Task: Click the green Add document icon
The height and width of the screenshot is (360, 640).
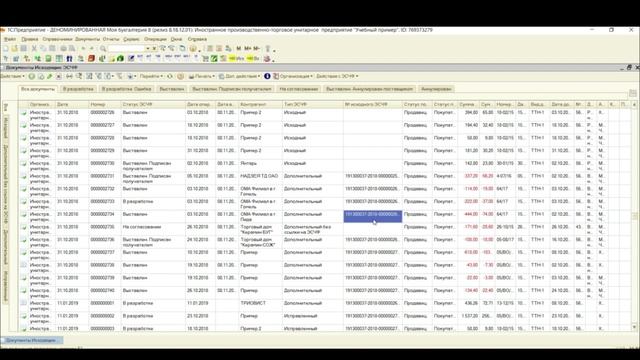Action: pos(31,76)
